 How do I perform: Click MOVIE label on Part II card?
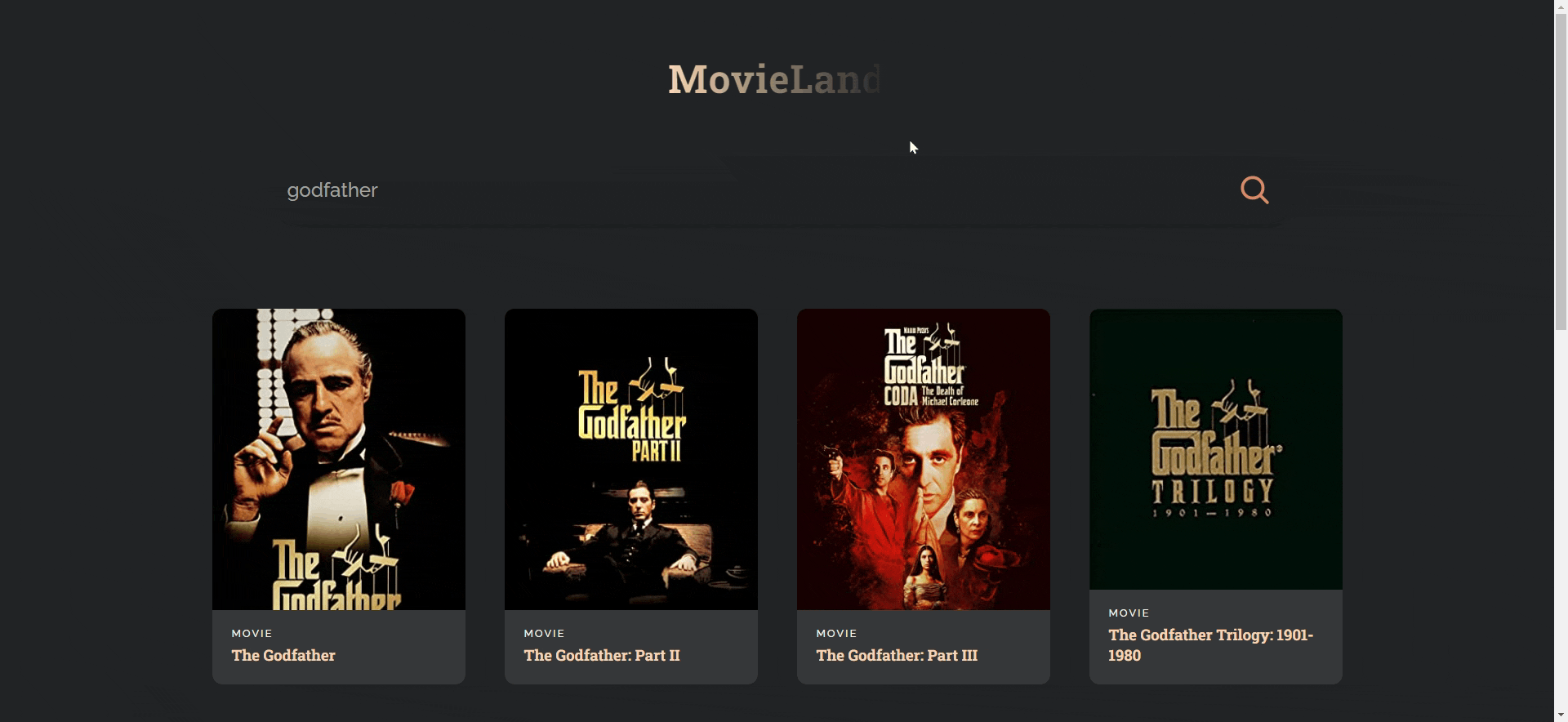[544, 633]
